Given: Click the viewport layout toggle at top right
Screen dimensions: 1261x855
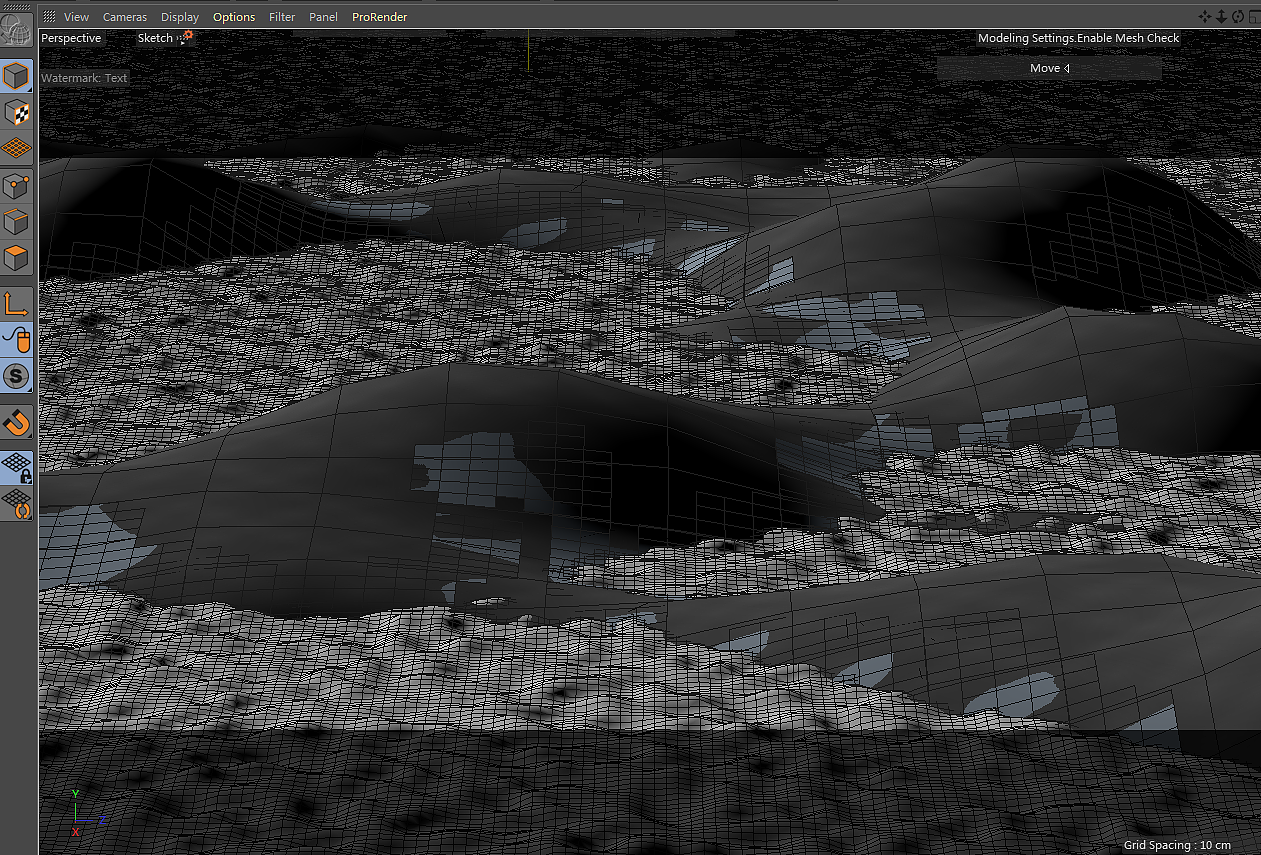Looking at the screenshot, I should coord(1253,17).
